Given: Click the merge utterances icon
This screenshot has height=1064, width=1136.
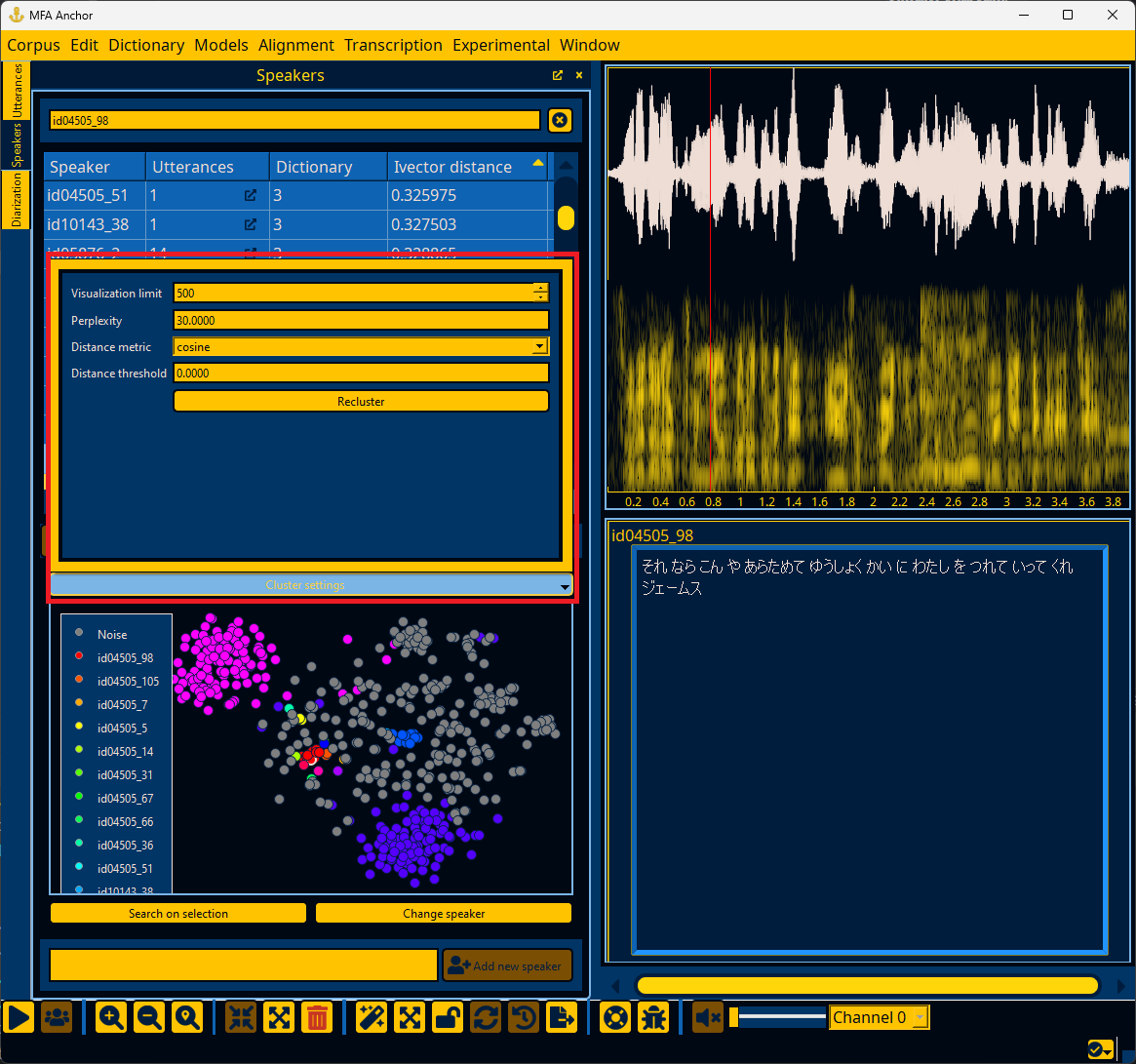Looking at the screenshot, I should [x=241, y=1018].
